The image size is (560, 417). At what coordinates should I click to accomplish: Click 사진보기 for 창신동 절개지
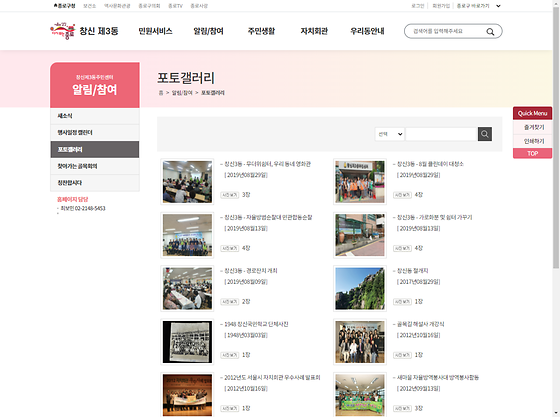click(402, 302)
